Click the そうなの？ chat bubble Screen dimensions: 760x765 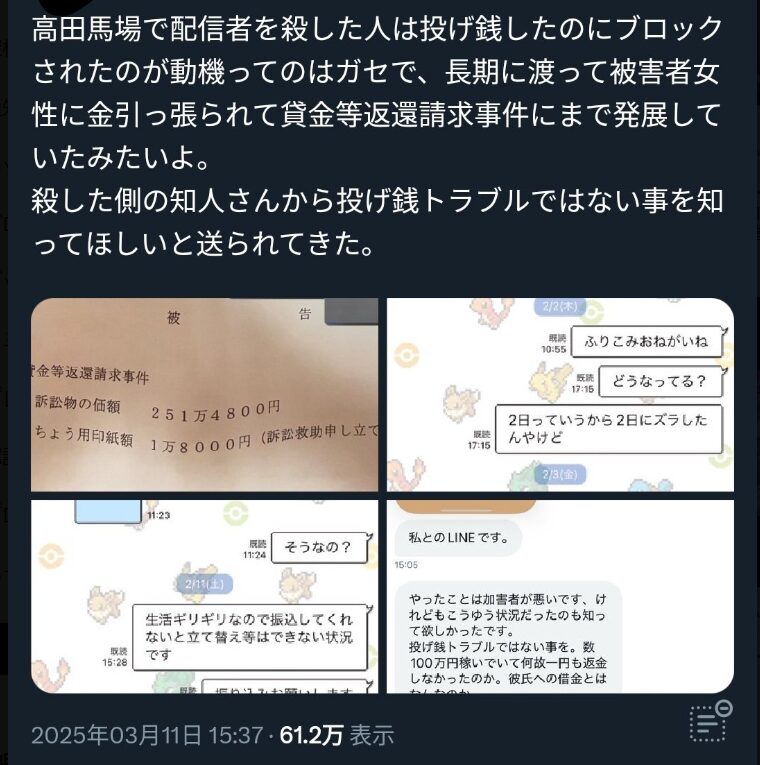[319, 547]
